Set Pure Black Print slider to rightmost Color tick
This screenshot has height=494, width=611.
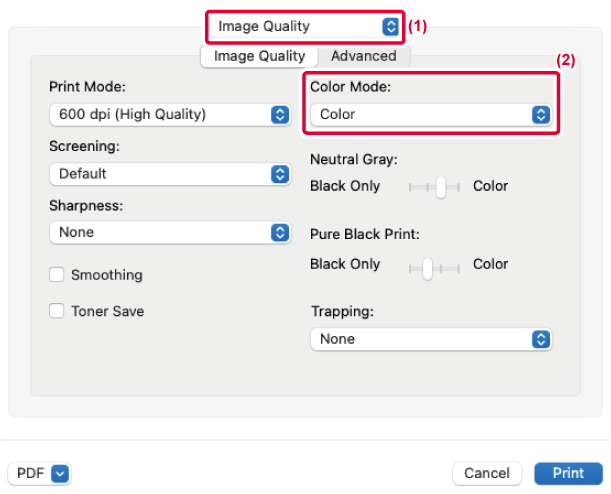click(x=458, y=265)
